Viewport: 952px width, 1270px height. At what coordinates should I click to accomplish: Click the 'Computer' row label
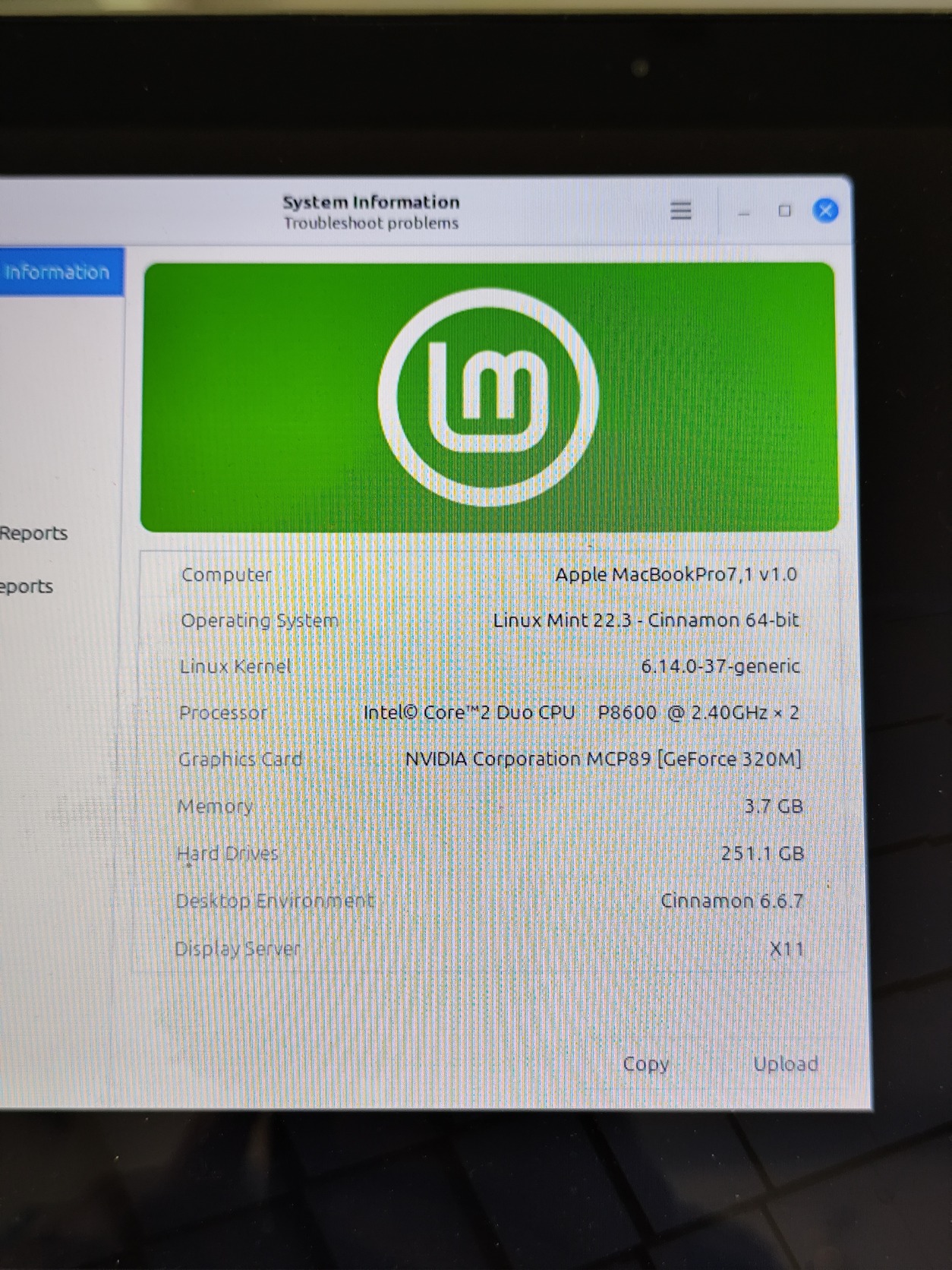coord(226,575)
